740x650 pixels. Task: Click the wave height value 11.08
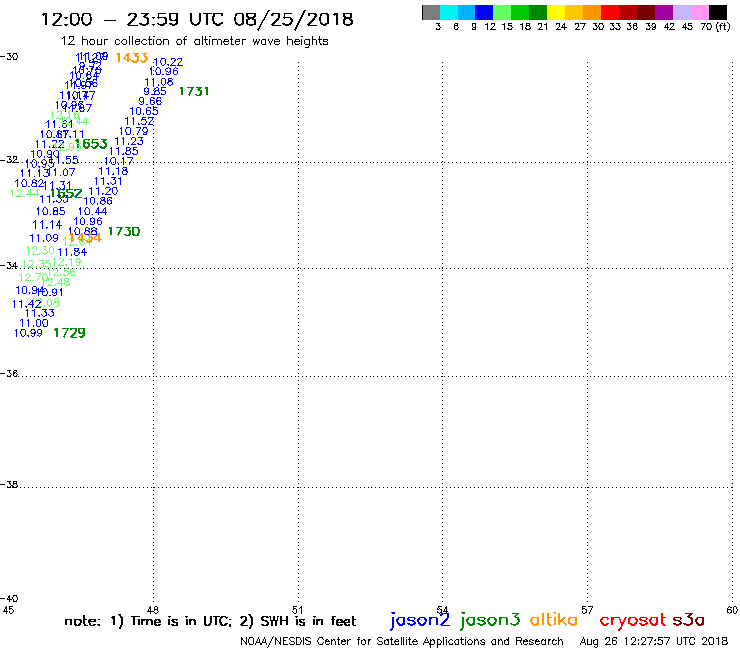(x=159, y=82)
